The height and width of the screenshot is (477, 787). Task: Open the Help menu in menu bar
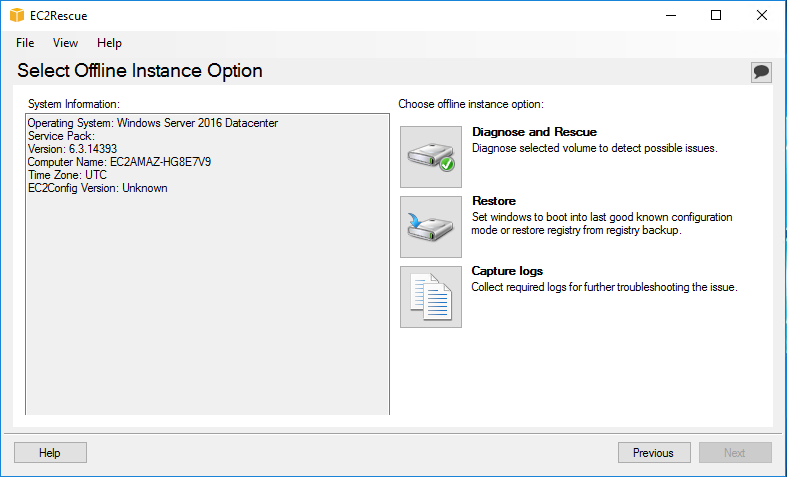[x=109, y=43]
